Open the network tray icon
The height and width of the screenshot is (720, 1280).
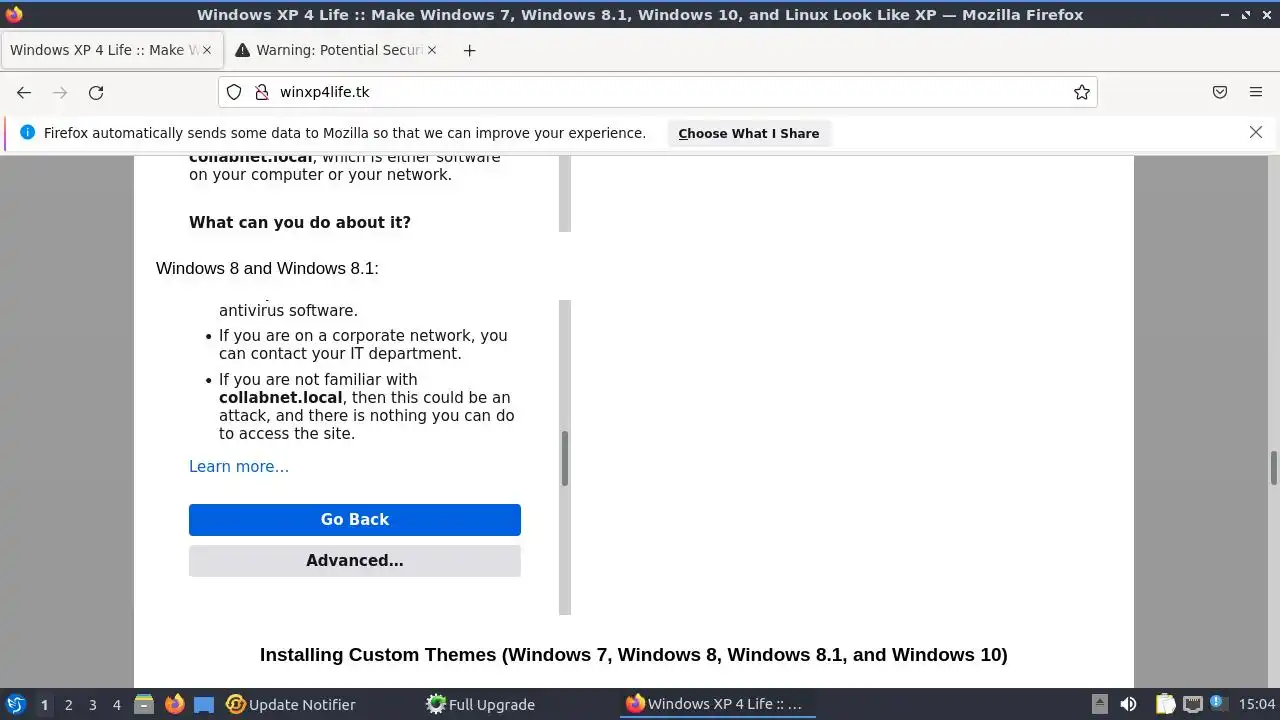point(1192,704)
